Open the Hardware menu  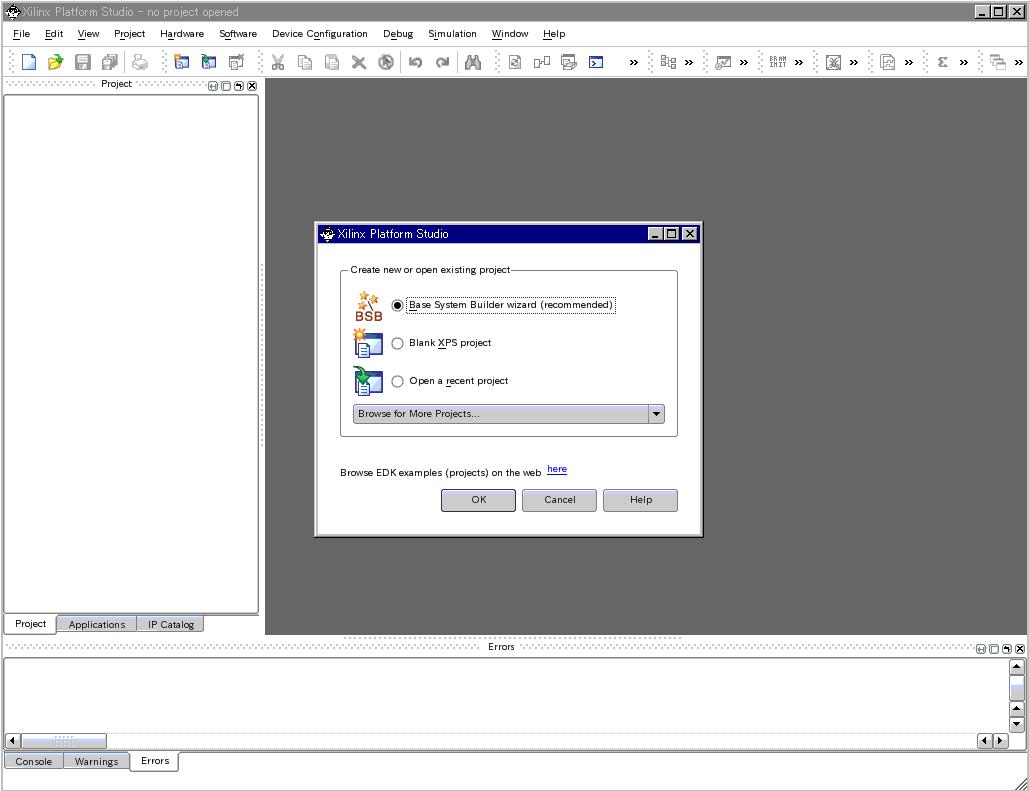182,34
